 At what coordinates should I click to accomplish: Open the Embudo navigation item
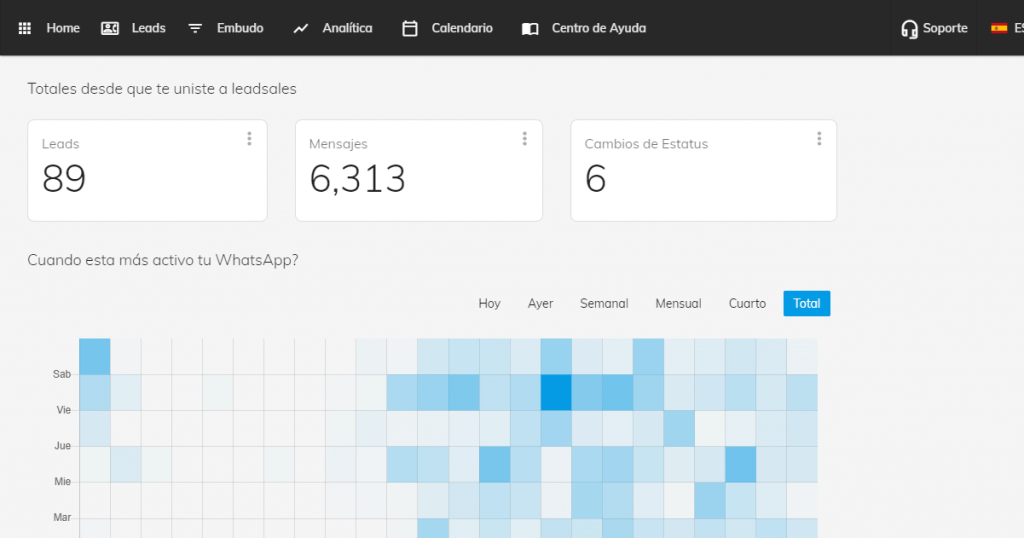click(240, 28)
